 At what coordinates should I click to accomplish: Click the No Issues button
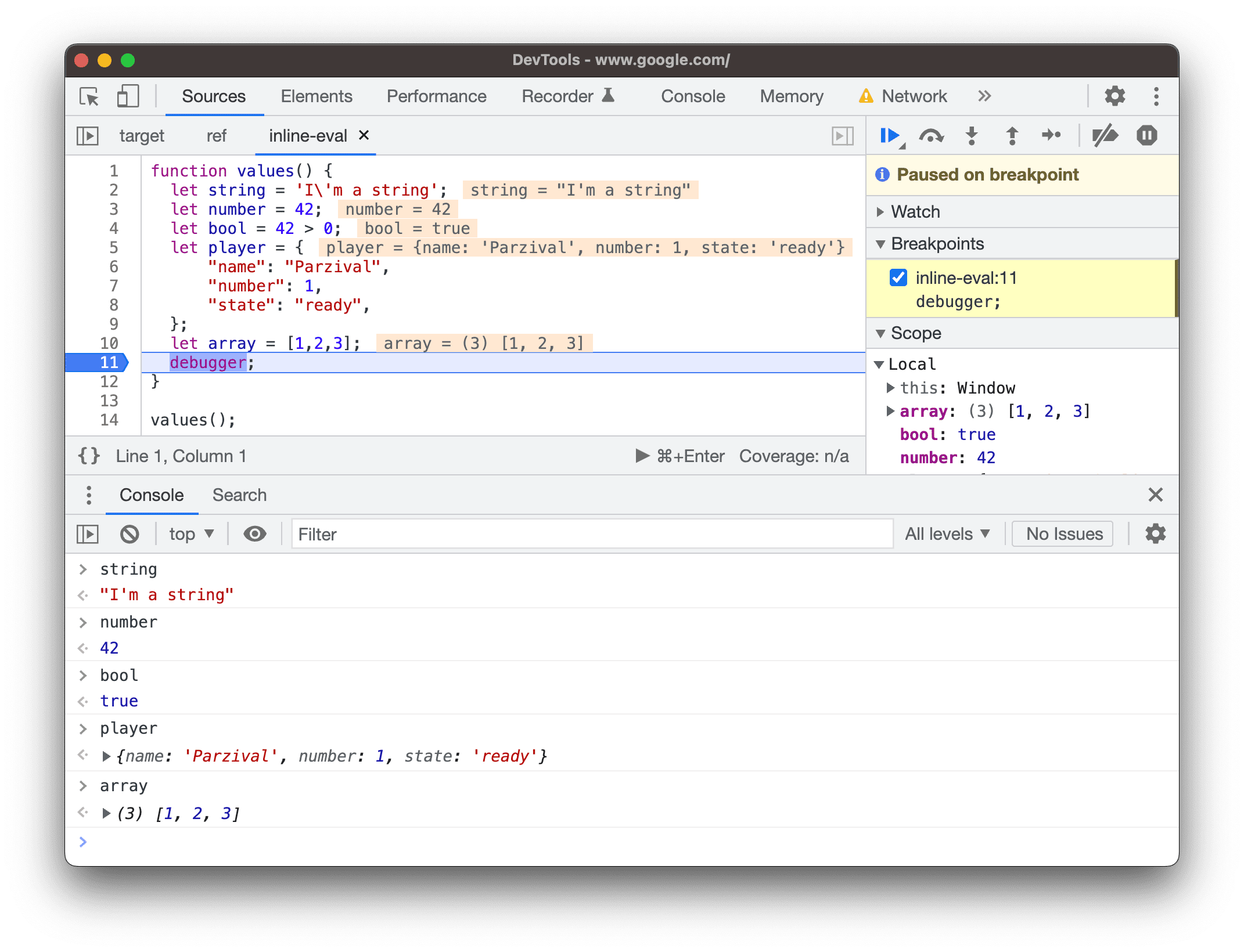coord(1065,533)
